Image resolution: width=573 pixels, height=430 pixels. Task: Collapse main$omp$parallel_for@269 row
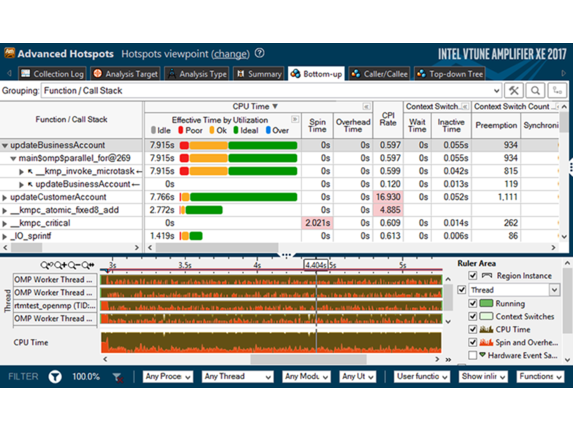coord(13,159)
